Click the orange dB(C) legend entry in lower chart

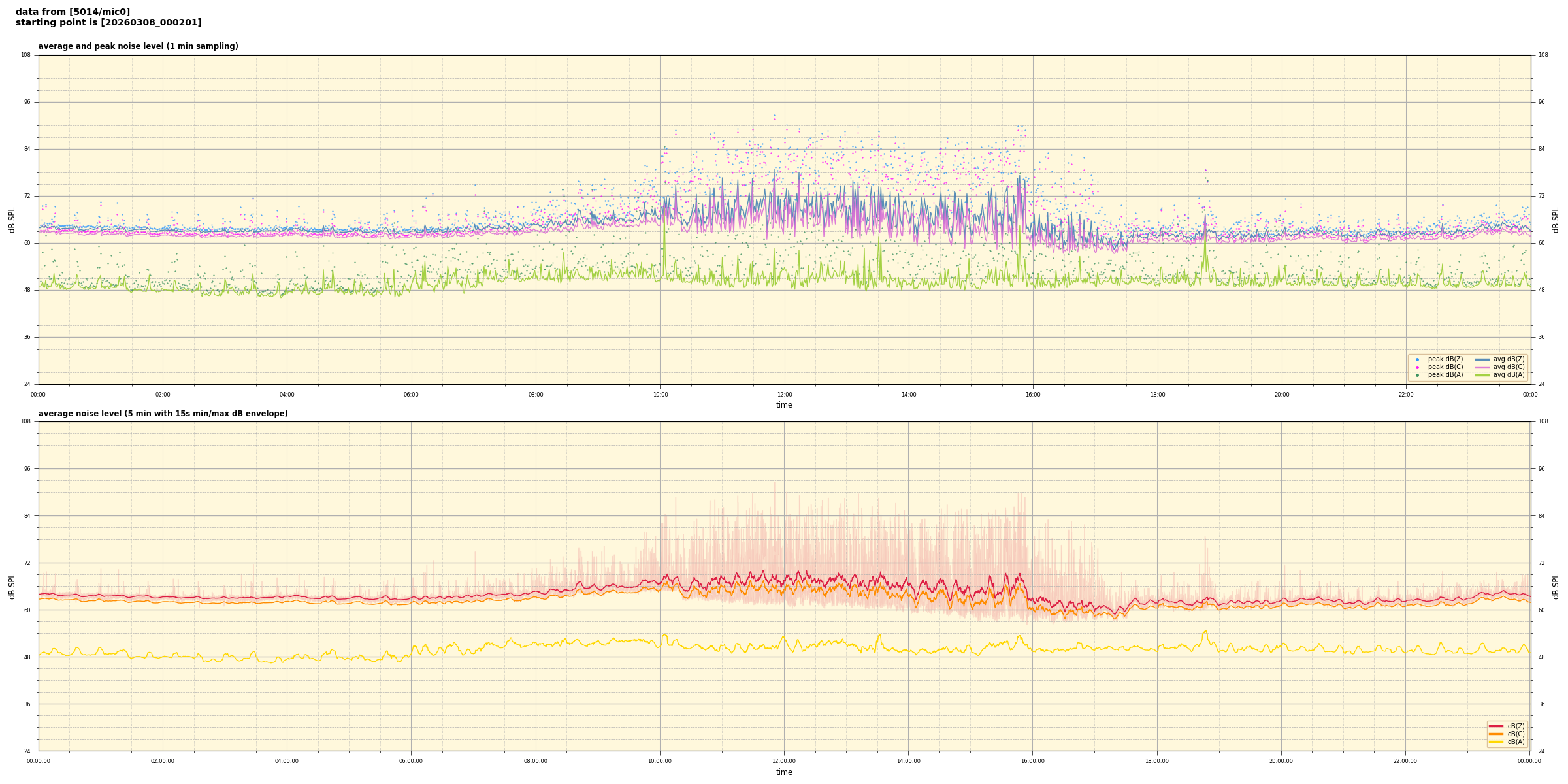pos(1515,734)
